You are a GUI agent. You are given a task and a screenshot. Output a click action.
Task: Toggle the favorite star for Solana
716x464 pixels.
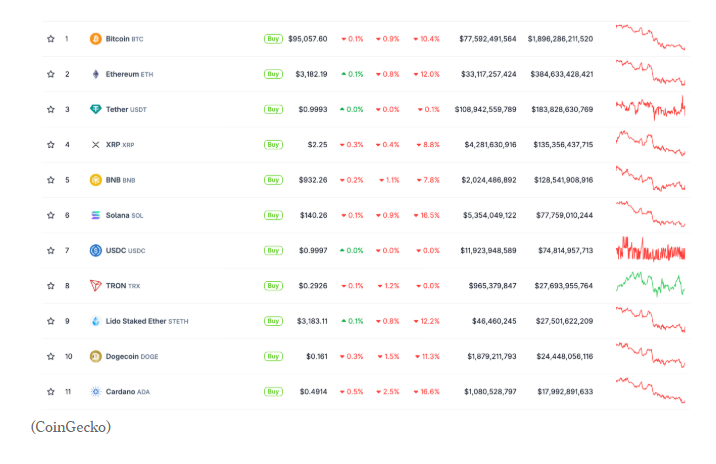click(50, 215)
